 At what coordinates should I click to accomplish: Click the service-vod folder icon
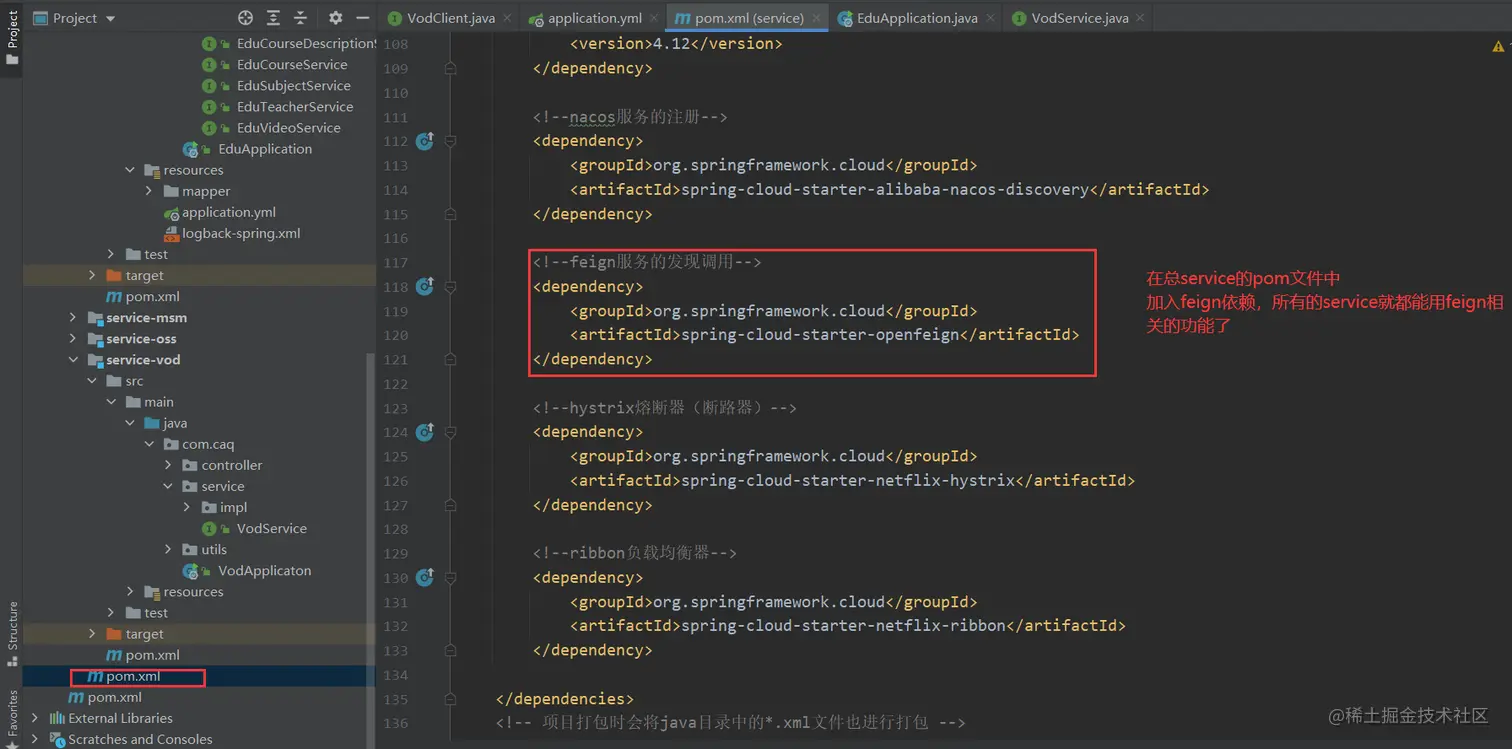pyautogui.click(x=95, y=359)
